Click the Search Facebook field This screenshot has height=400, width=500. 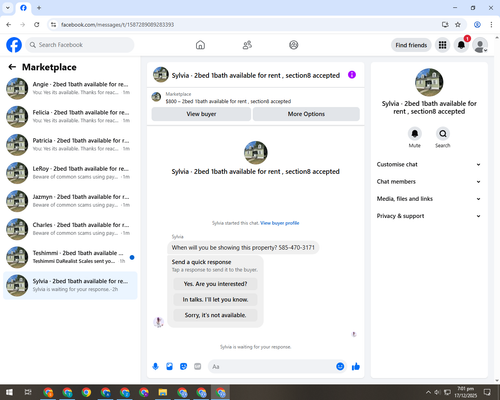point(80,45)
